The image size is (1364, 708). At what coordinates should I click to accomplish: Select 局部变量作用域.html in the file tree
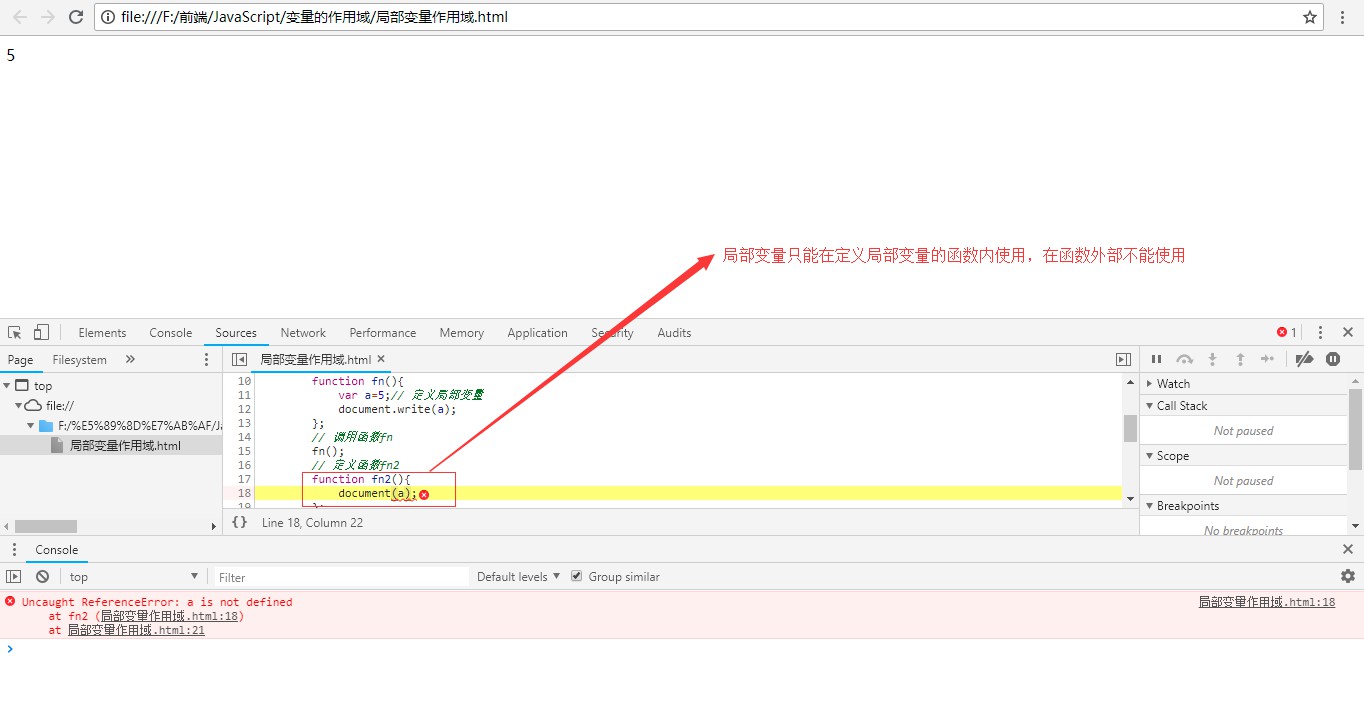(x=125, y=446)
